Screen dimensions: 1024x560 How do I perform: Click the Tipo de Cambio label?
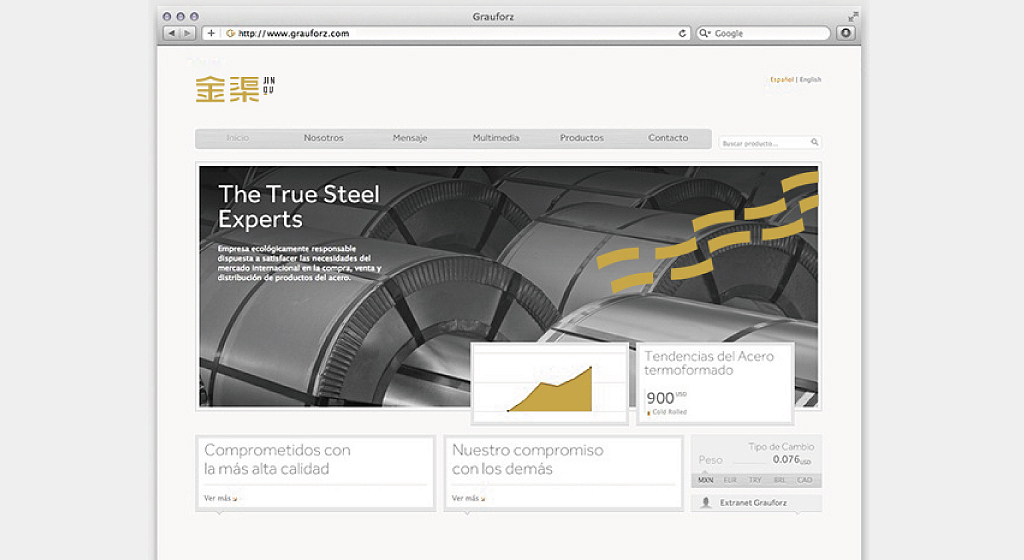[x=781, y=446]
